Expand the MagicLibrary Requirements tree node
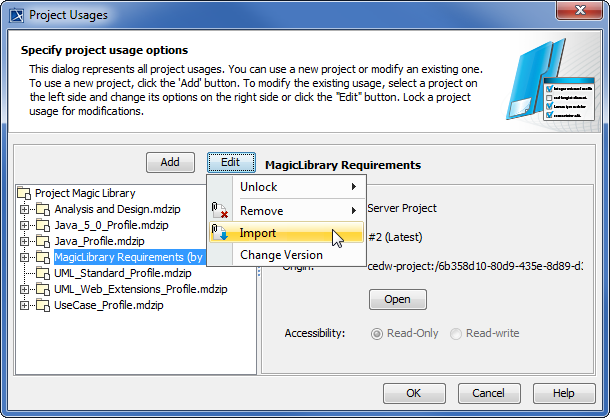Viewport: 610px width, 418px height. (x=25, y=257)
